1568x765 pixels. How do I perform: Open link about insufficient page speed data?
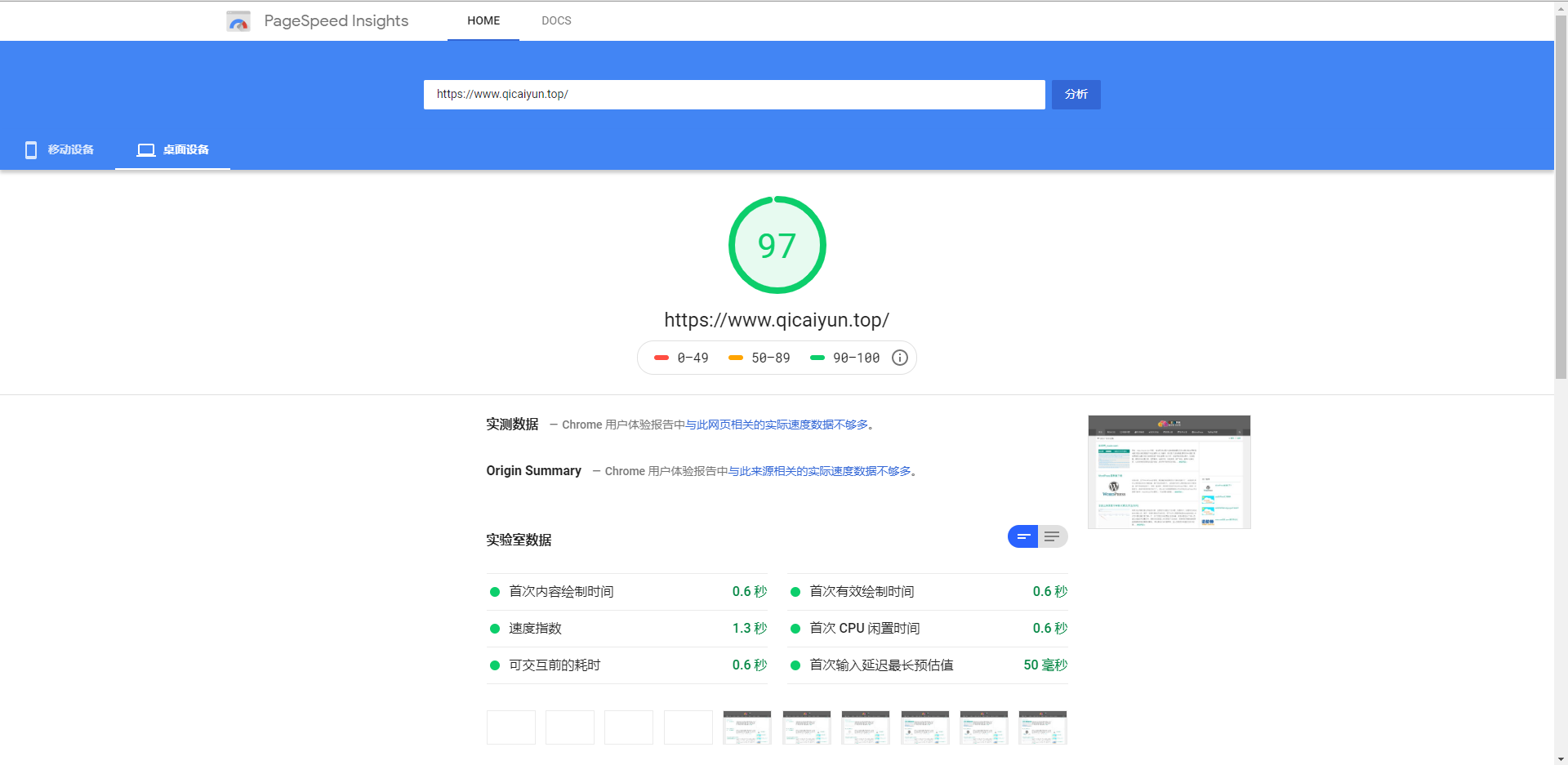(776, 425)
